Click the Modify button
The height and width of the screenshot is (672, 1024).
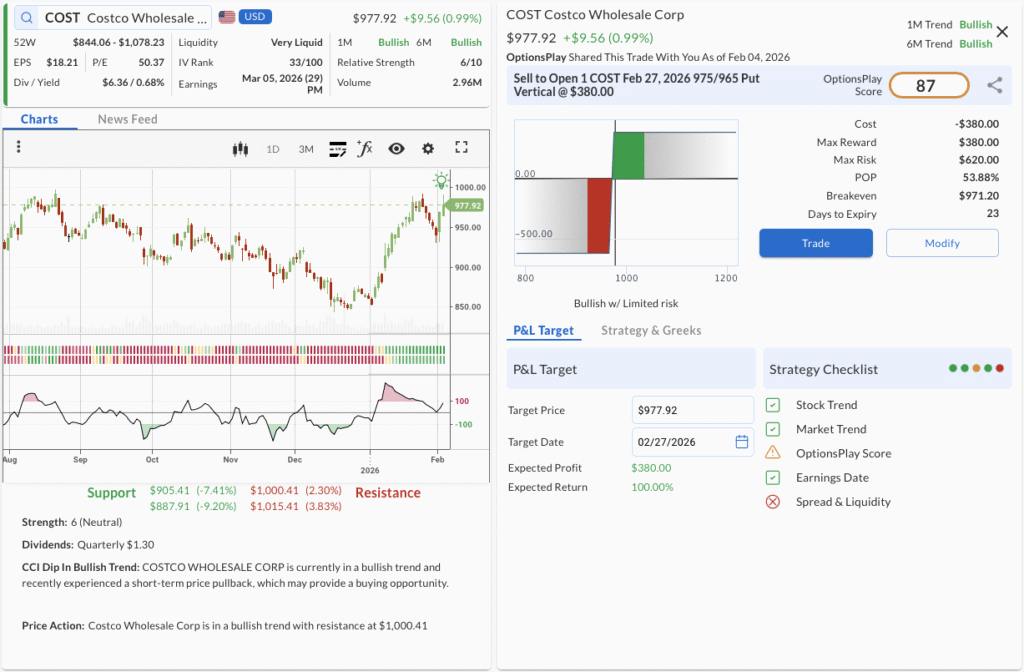(941, 243)
